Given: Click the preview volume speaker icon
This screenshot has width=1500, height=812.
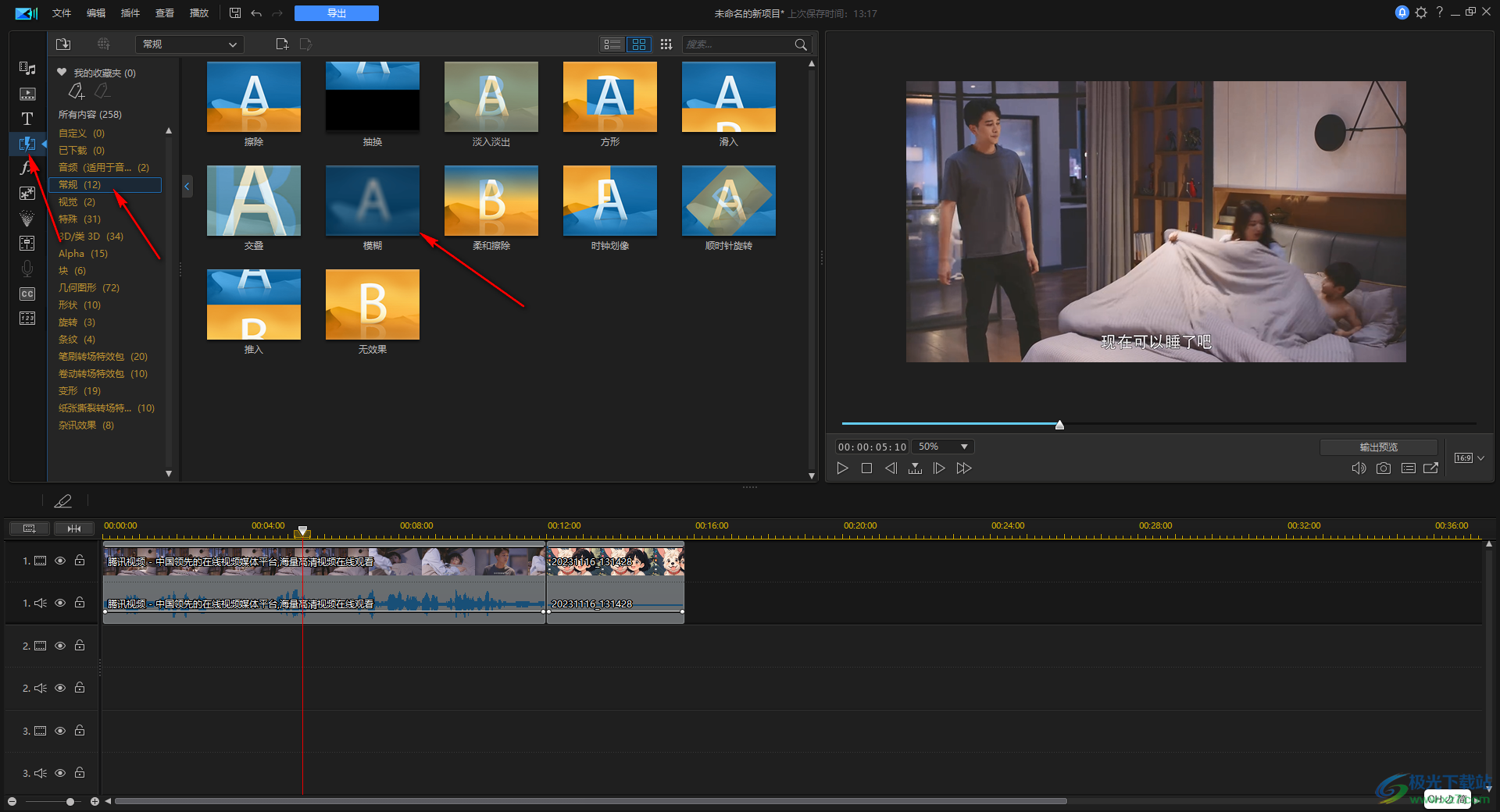Looking at the screenshot, I should pos(1359,468).
